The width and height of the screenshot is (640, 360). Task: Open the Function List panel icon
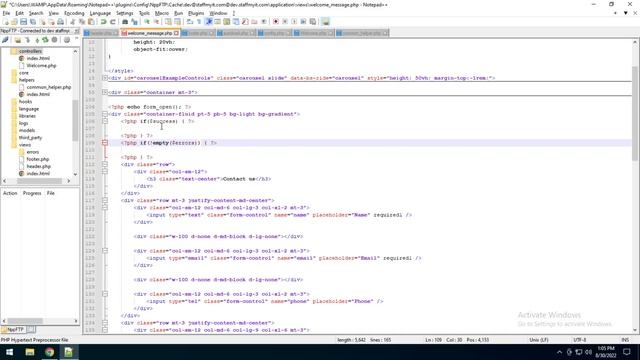pyautogui.click(x=245, y=22)
